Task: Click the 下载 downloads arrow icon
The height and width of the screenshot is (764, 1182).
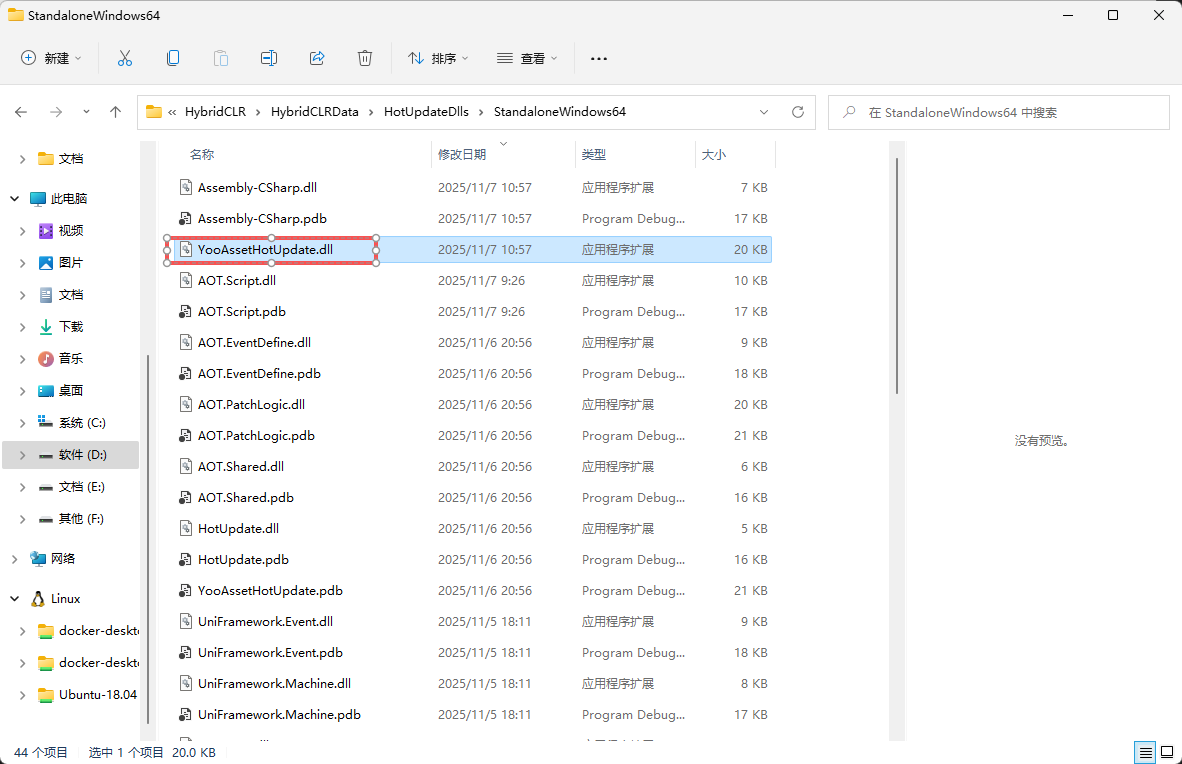Action: 46,327
